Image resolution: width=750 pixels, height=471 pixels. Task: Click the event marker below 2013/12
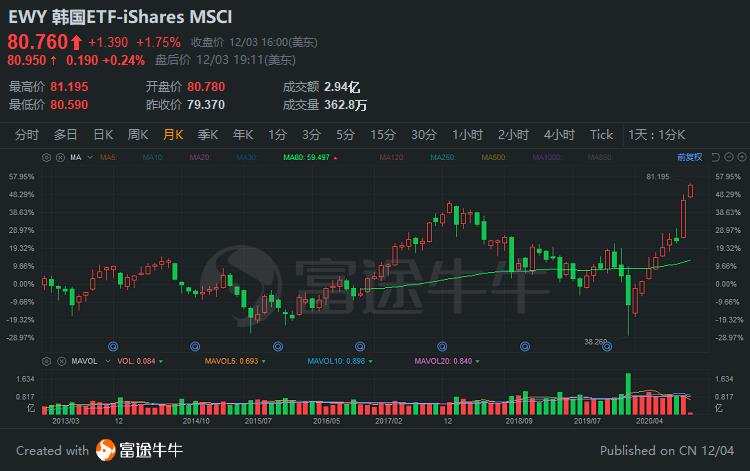113,346
